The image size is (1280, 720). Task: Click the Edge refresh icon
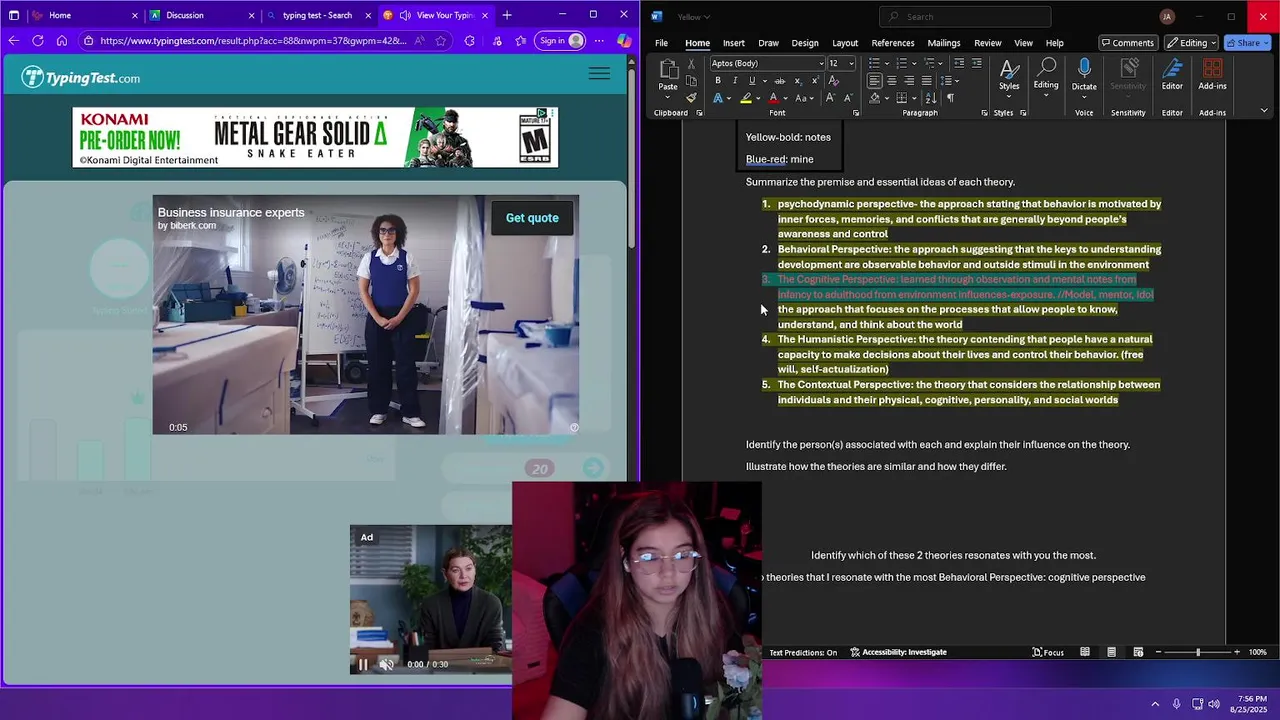click(x=38, y=41)
